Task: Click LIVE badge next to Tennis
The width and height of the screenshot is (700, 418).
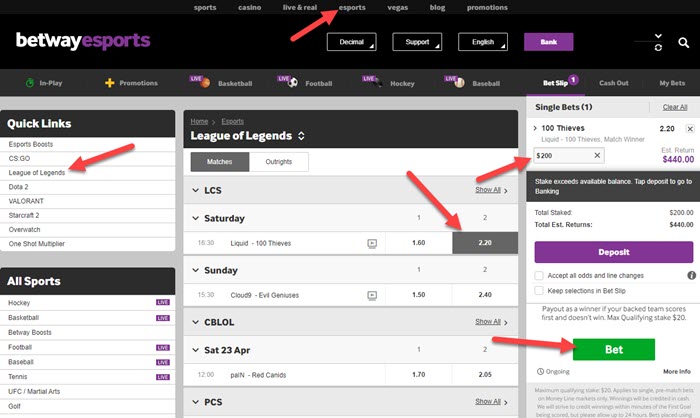Action: tap(162, 377)
